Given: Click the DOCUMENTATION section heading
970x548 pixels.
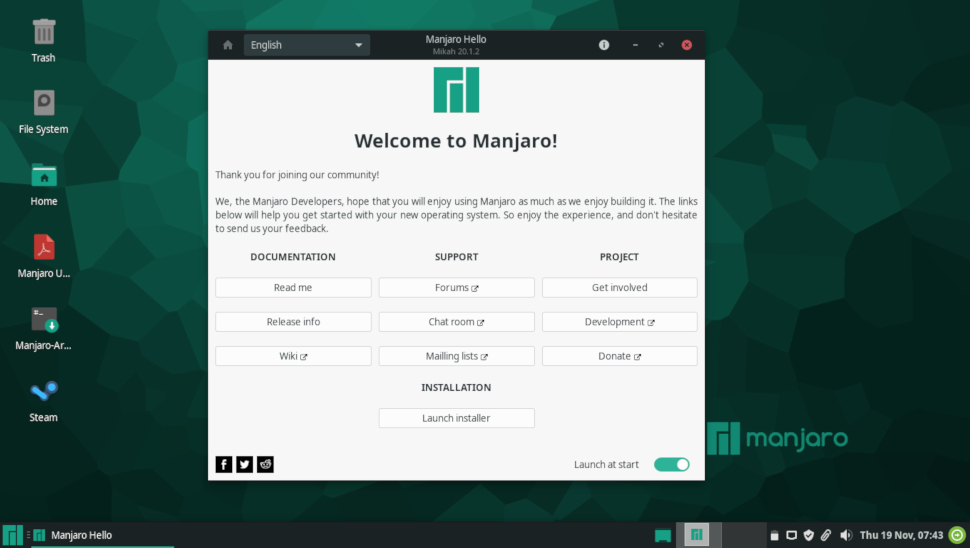Looking at the screenshot, I should [x=293, y=257].
